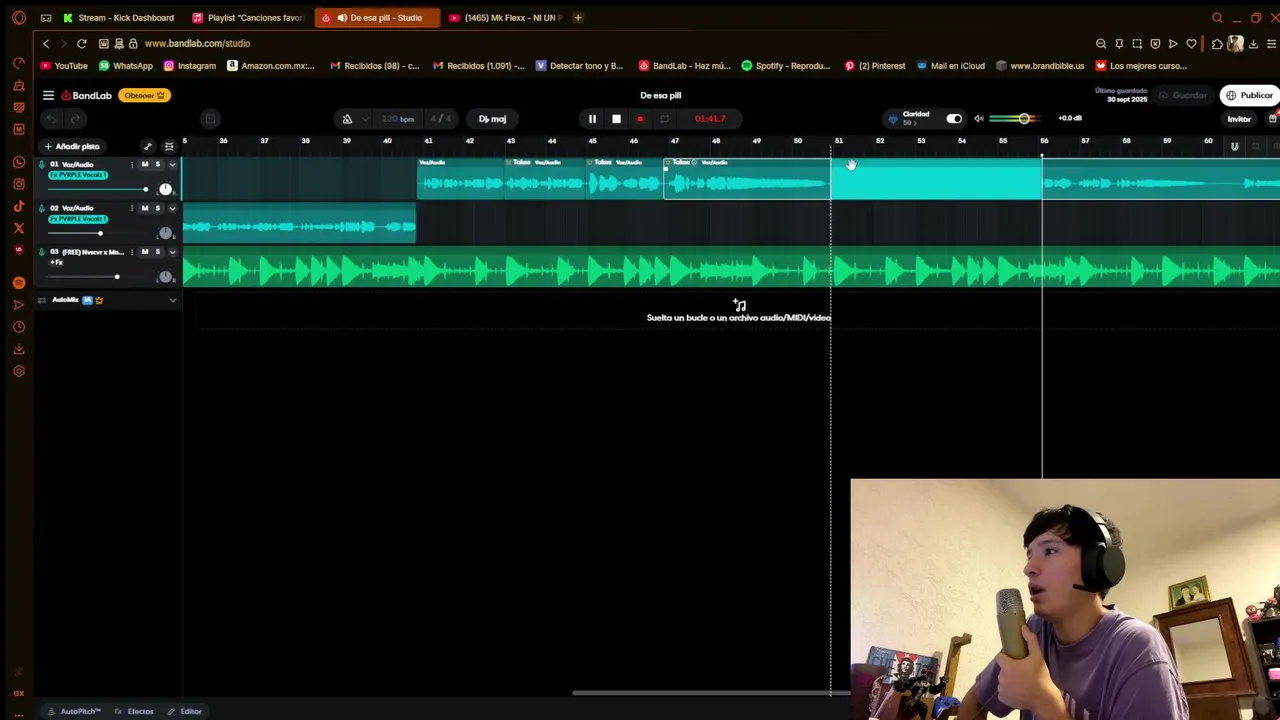Open the Efectos panel
The image size is (1280, 720).
(134, 711)
